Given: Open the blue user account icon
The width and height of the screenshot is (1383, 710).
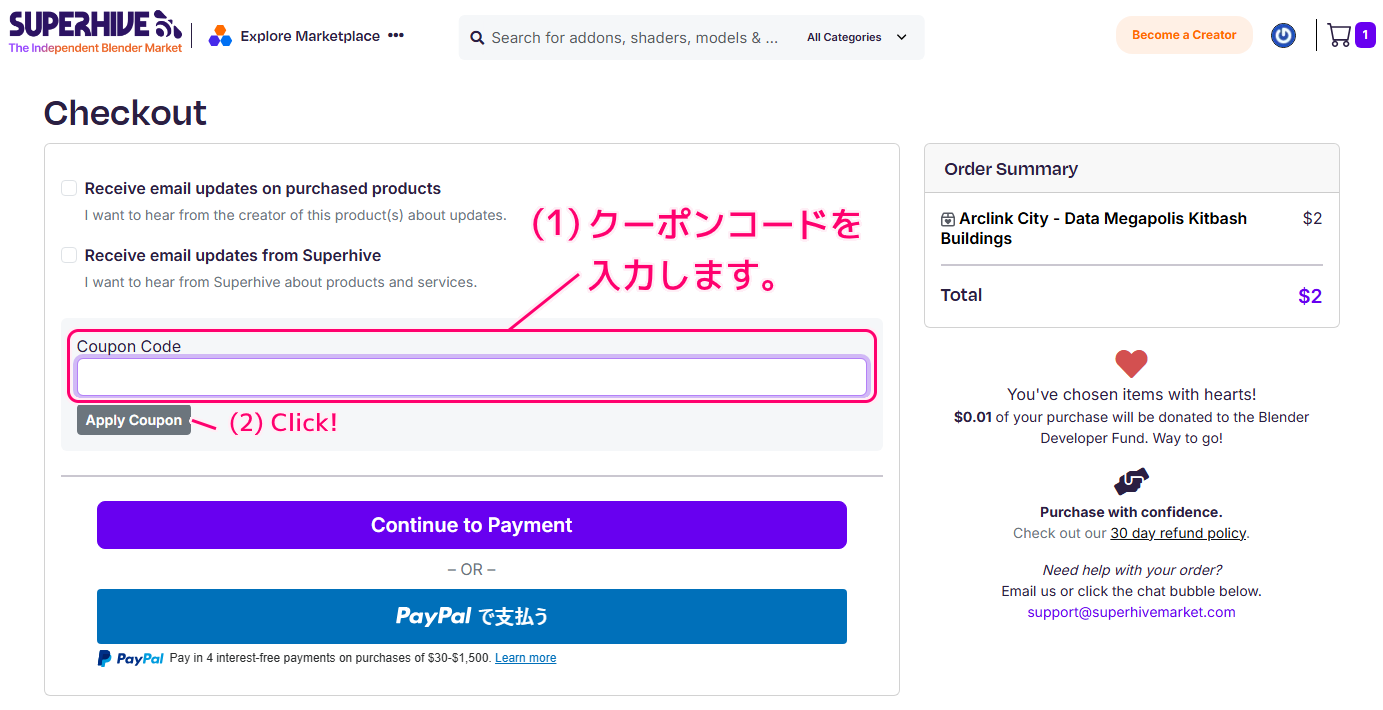Looking at the screenshot, I should (x=1283, y=35).
